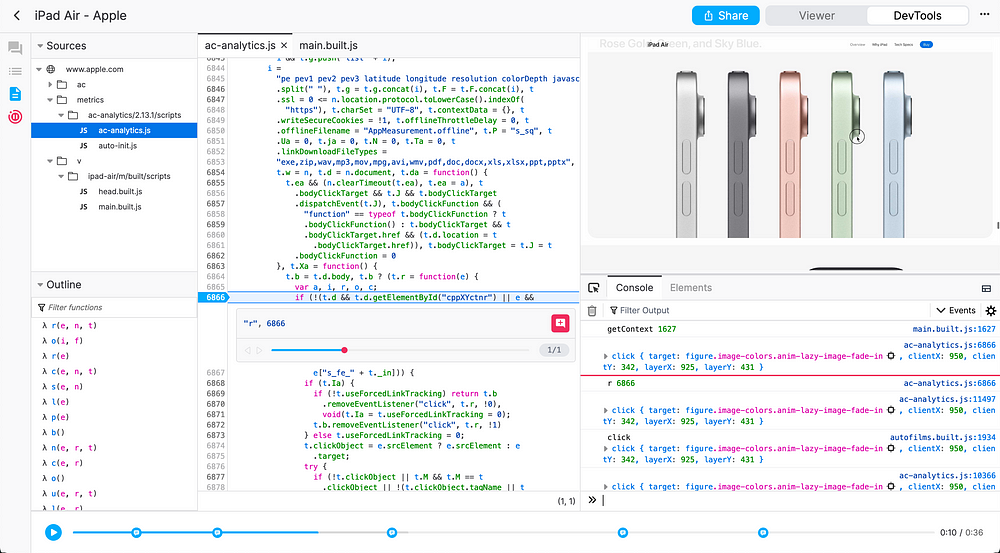The height and width of the screenshot is (553, 1000).
Task: Switch to Viewer mode
Action: tap(816, 16)
